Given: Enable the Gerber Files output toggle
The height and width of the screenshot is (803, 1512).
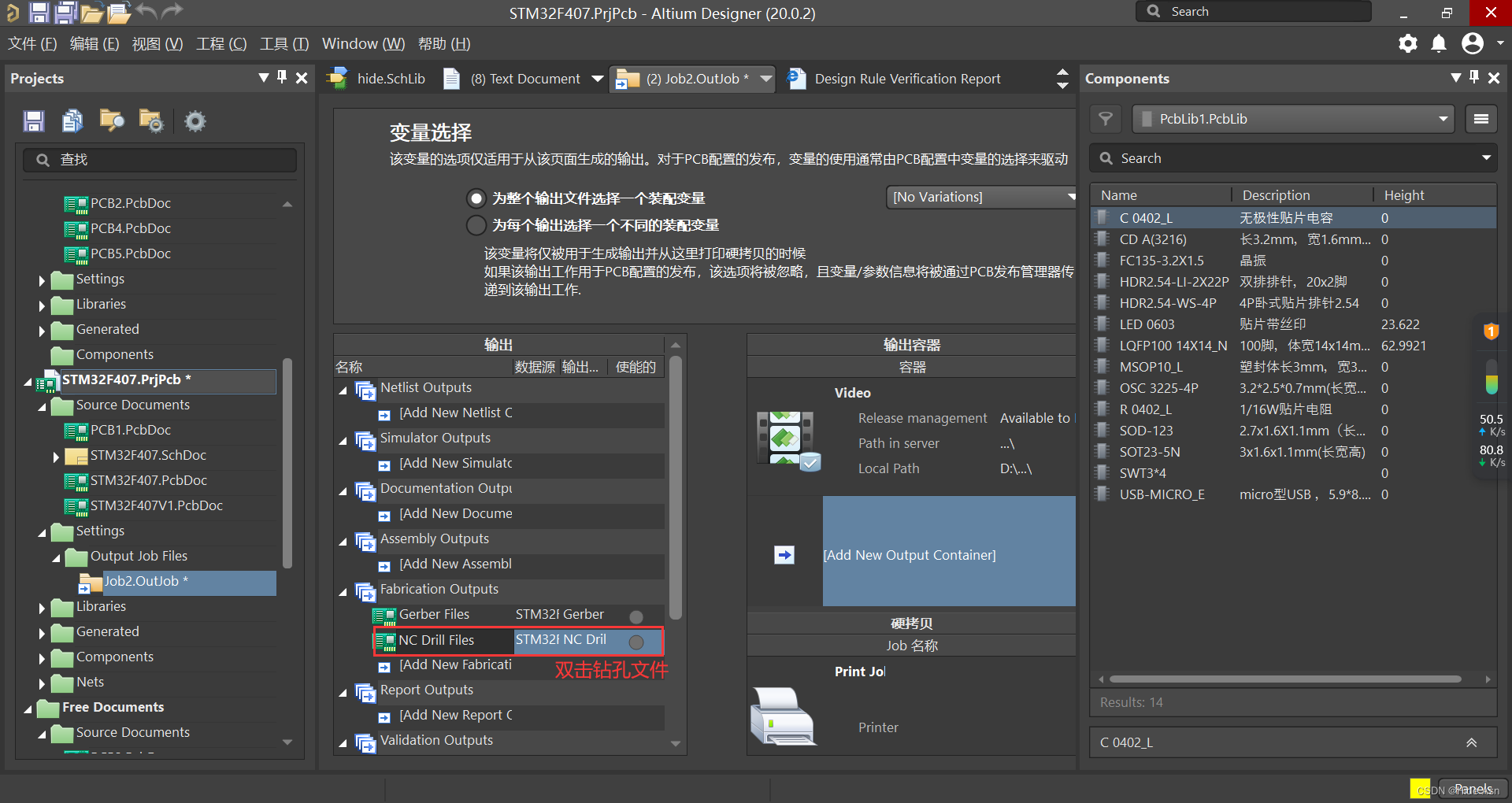Looking at the screenshot, I should [x=636, y=616].
